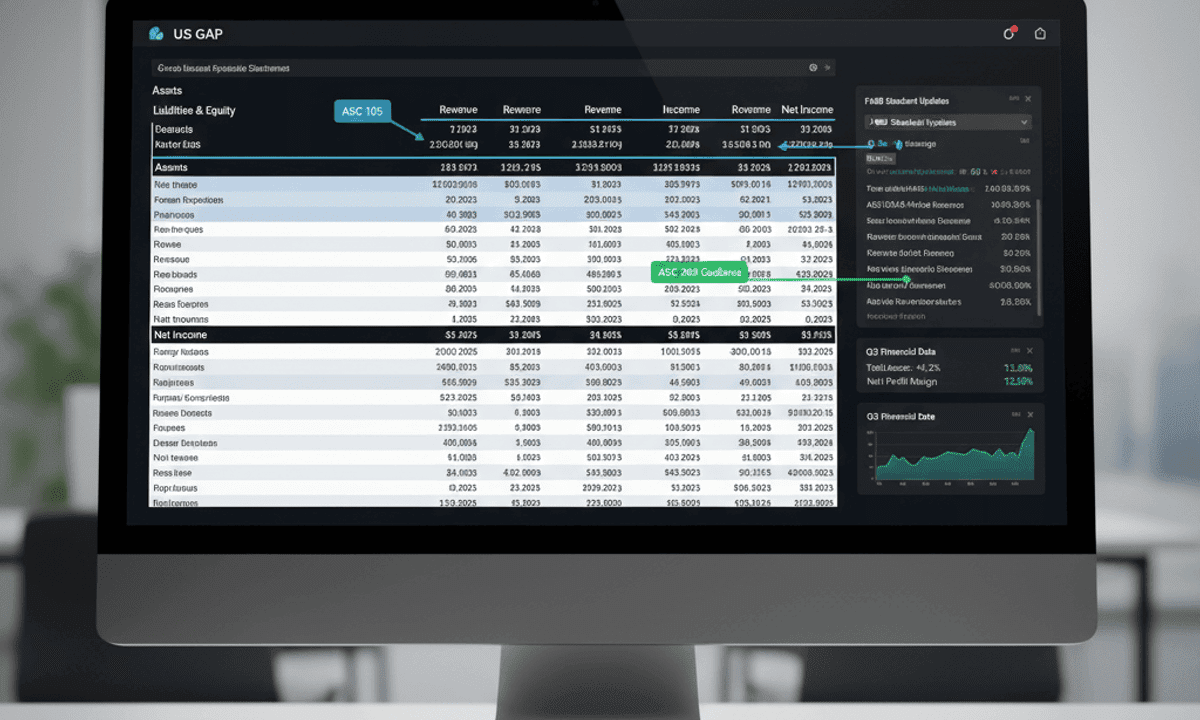Open notifications with the red badge icon

tap(1009, 34)
